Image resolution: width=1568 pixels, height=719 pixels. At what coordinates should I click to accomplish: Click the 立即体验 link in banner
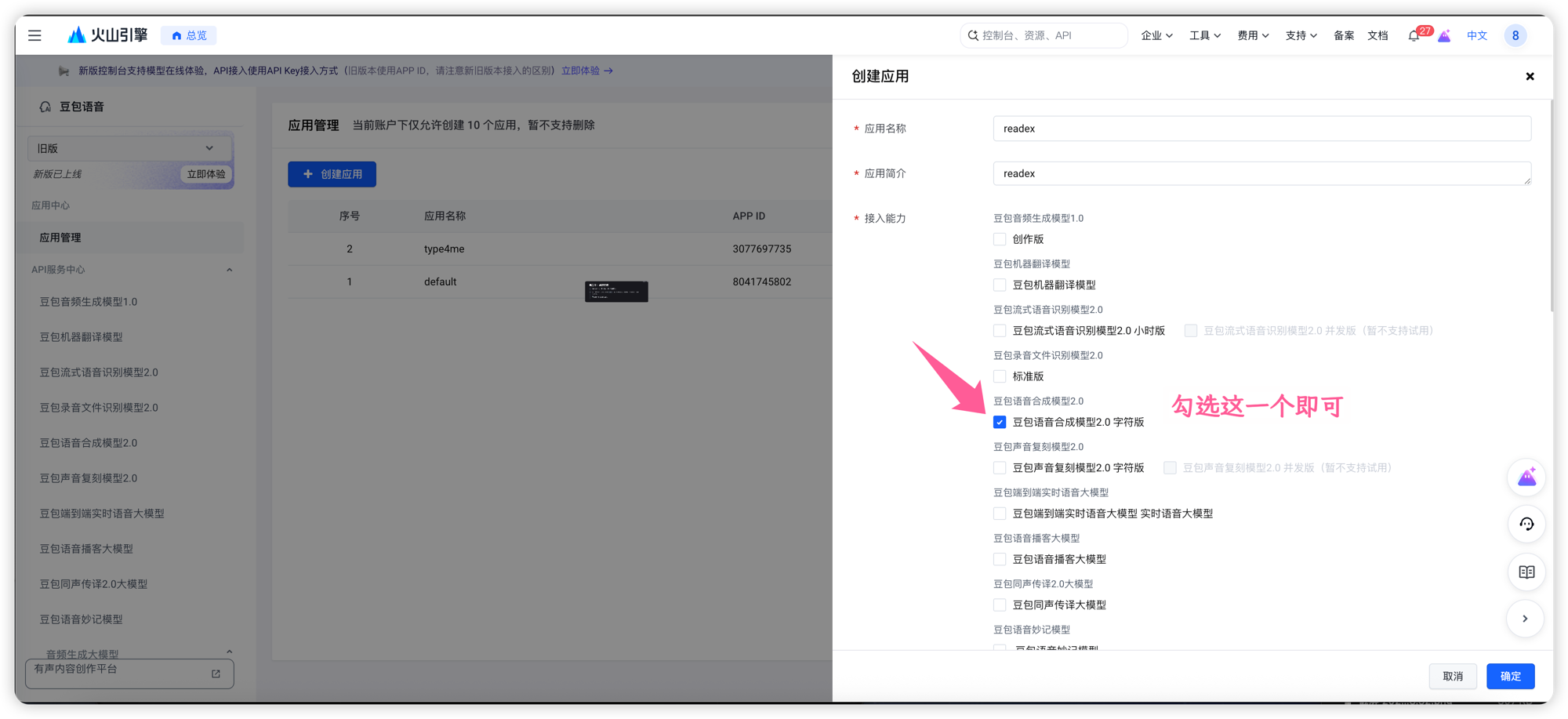pos(587,71)
